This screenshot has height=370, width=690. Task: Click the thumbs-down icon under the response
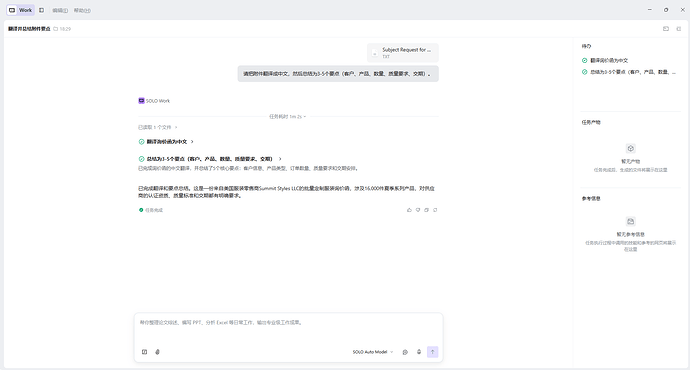[418, 210]
